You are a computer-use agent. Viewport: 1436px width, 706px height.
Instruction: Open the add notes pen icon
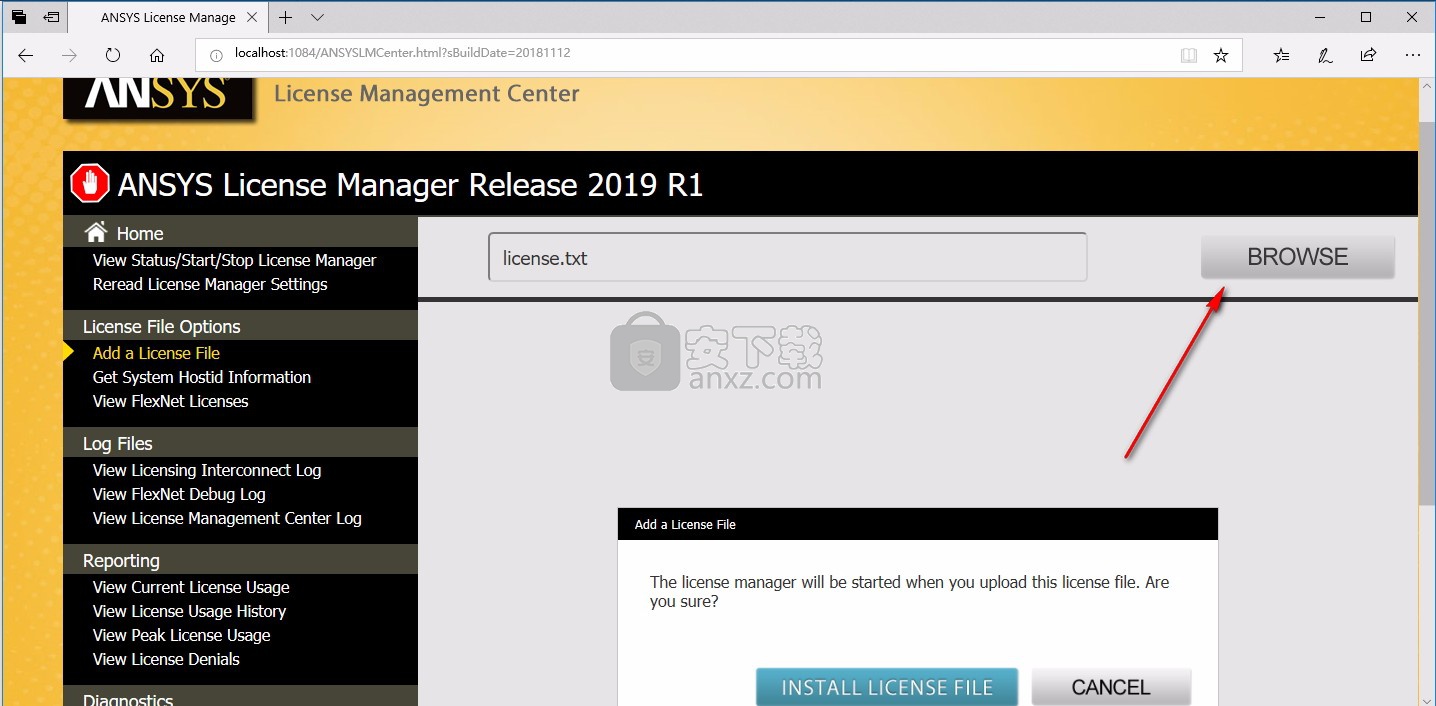1325,55
